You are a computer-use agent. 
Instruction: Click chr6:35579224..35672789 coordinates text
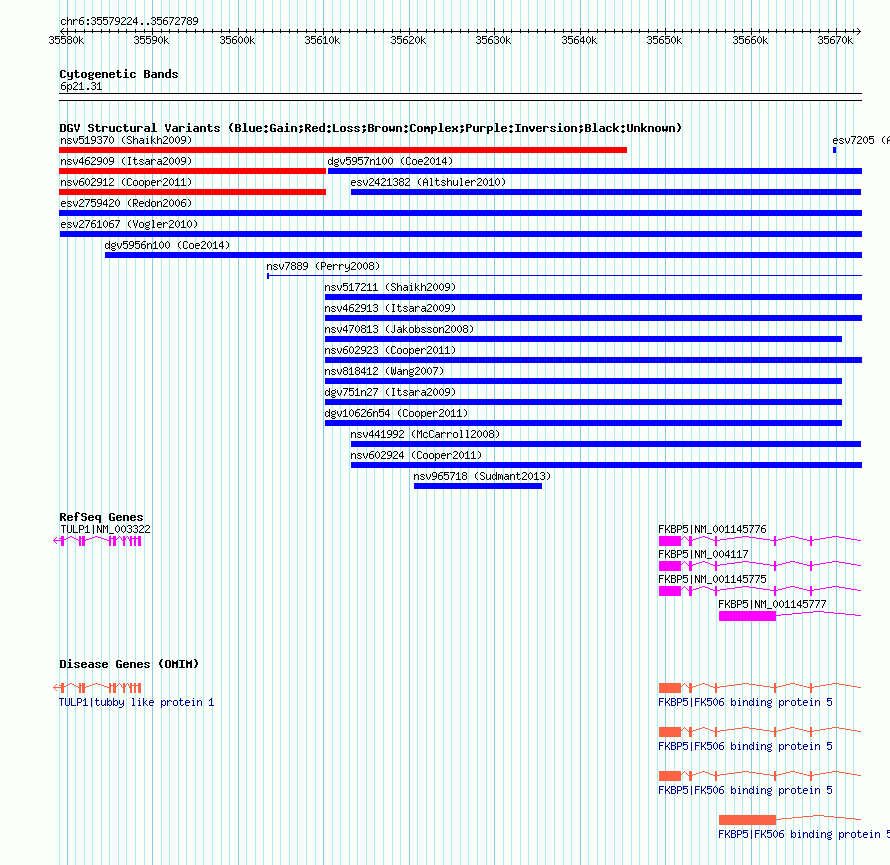point(129,21)
